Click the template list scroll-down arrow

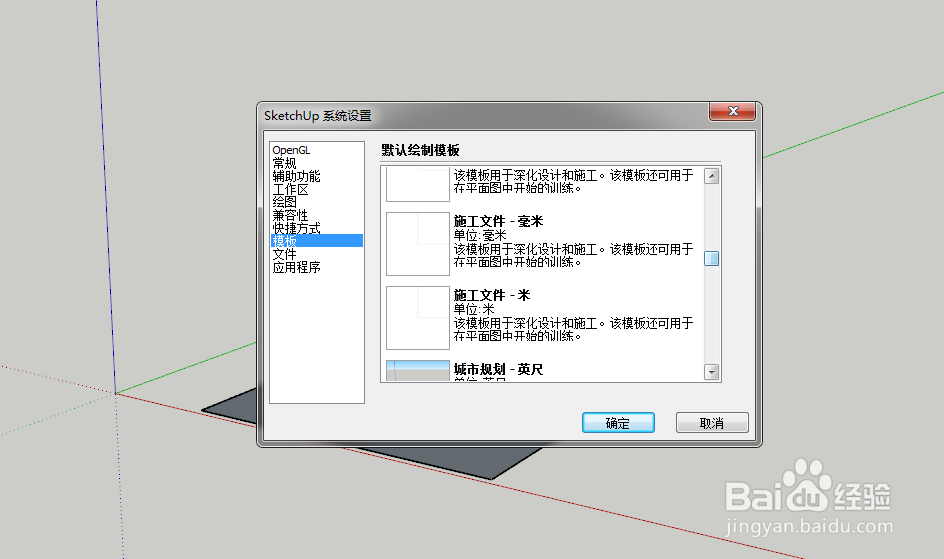[x=712, y=372]
